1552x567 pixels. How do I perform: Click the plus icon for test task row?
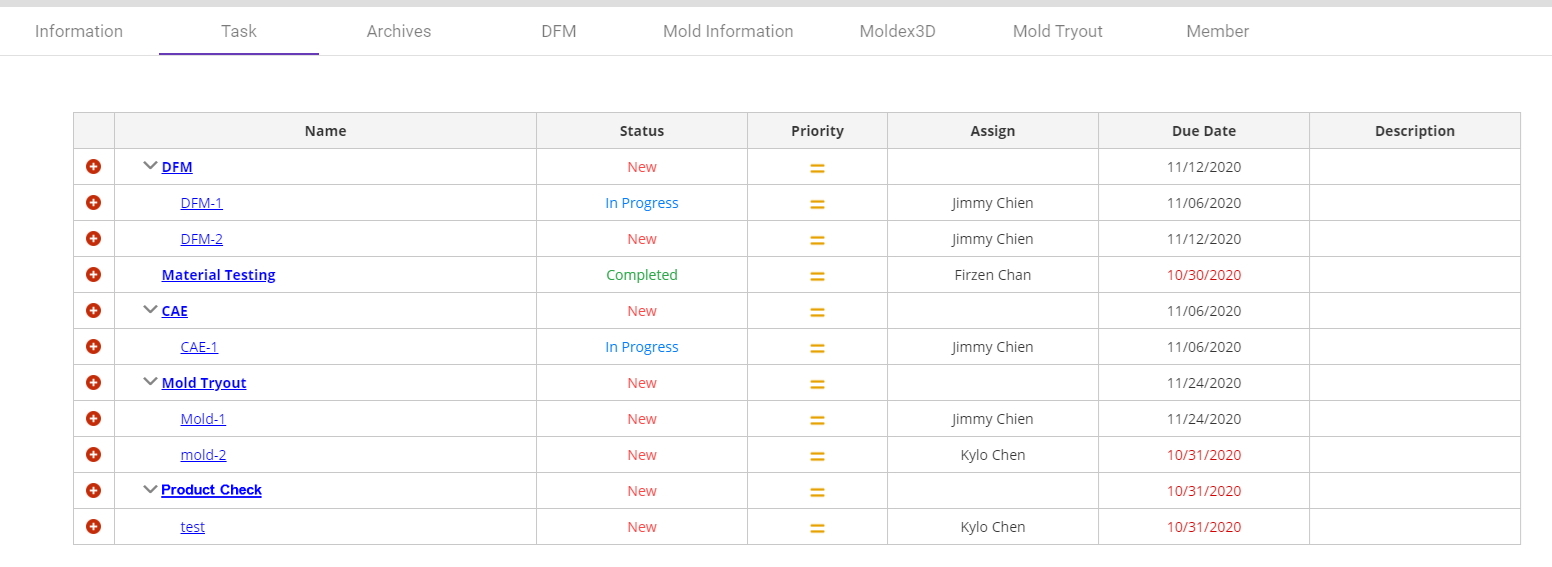click(x=94, y=527)
